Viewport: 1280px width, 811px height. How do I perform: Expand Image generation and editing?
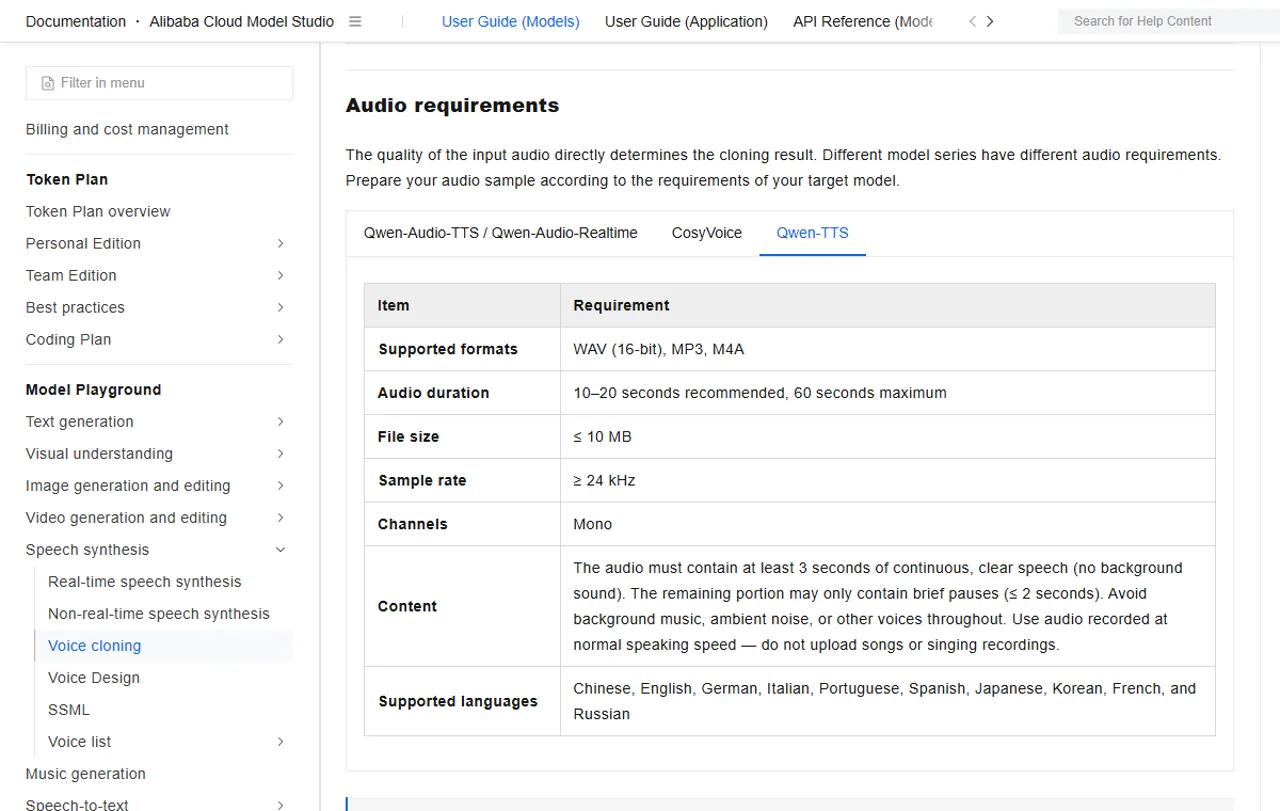pos(280,485)
